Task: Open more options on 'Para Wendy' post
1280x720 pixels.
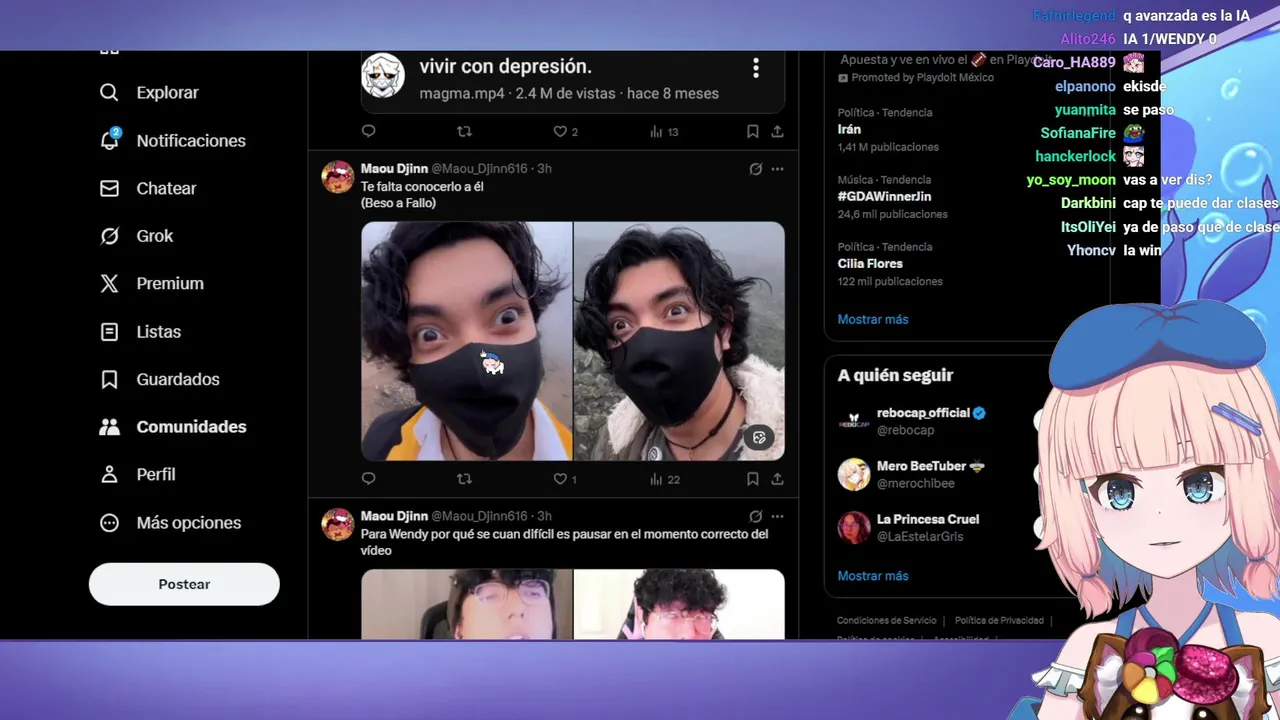Action: [x=777, y=517]
